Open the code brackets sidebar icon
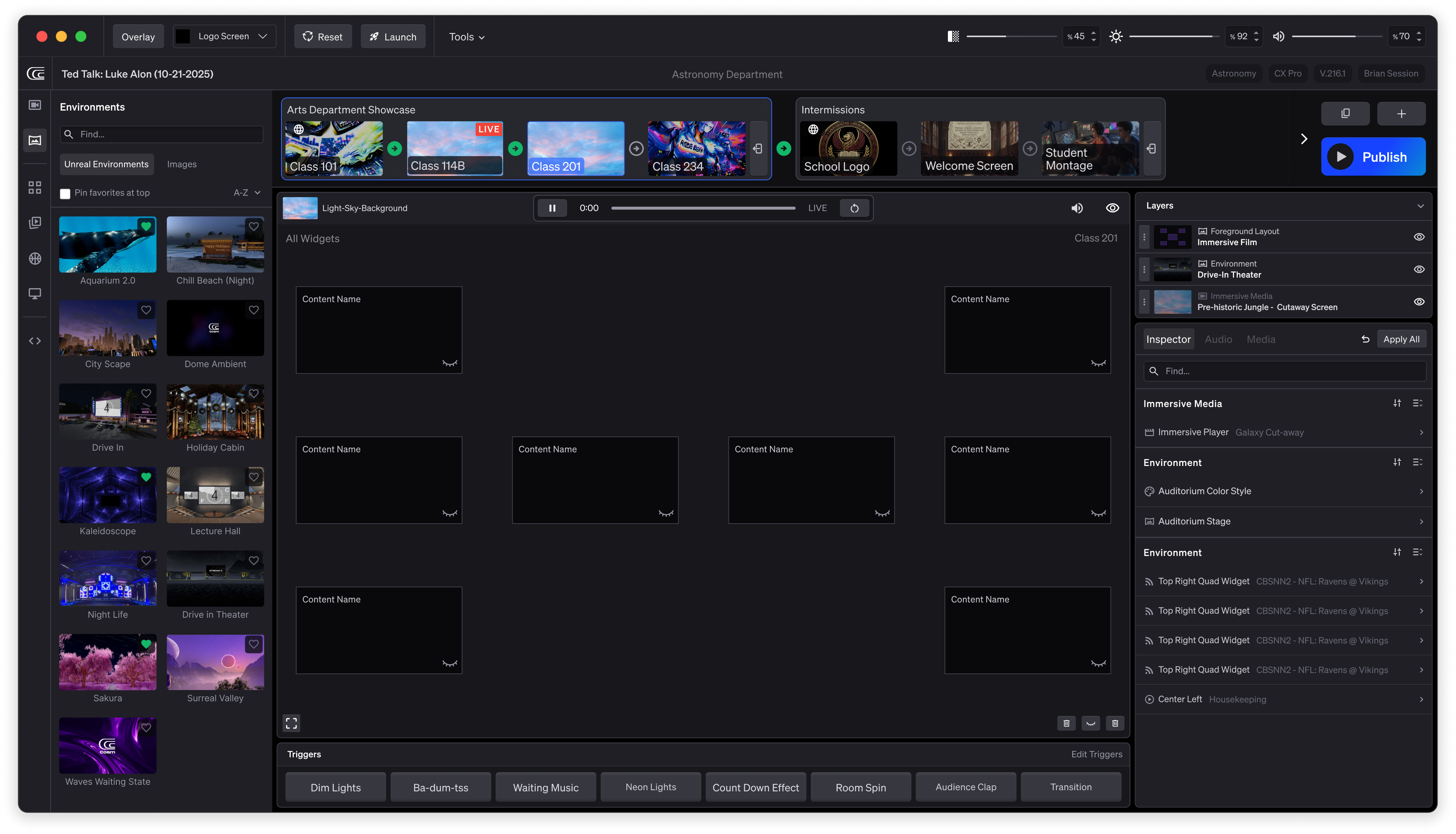 click(x=35, y=341)
